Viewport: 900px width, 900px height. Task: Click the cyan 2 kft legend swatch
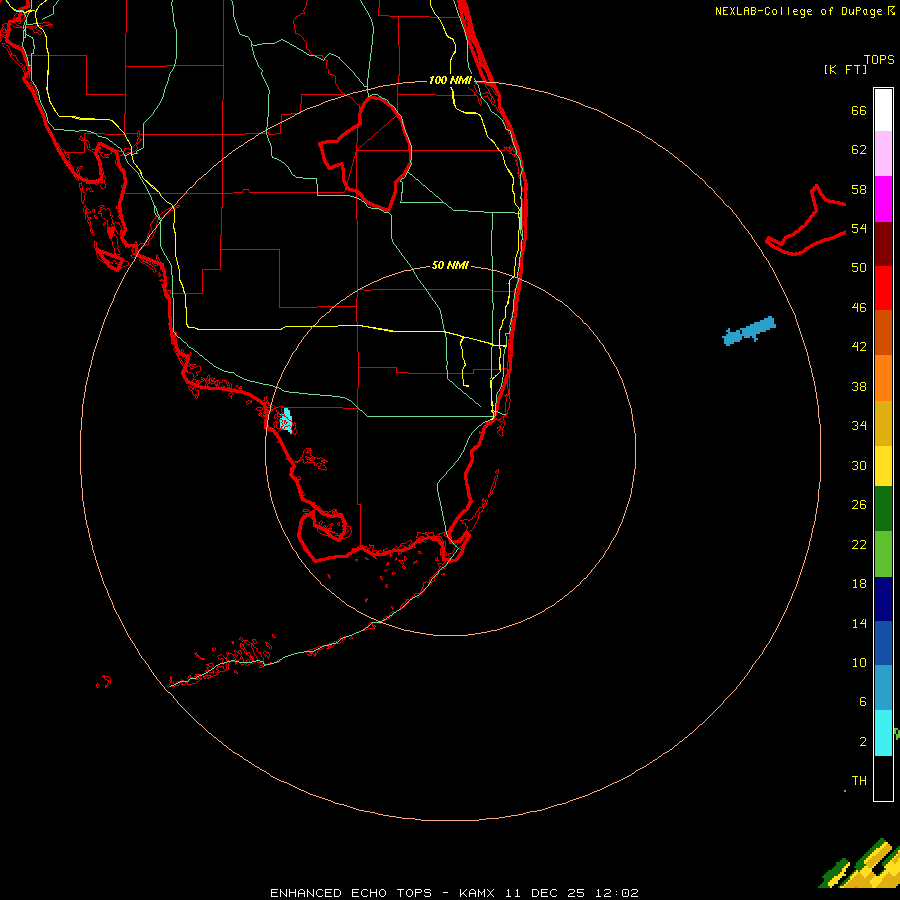[883, 733]
